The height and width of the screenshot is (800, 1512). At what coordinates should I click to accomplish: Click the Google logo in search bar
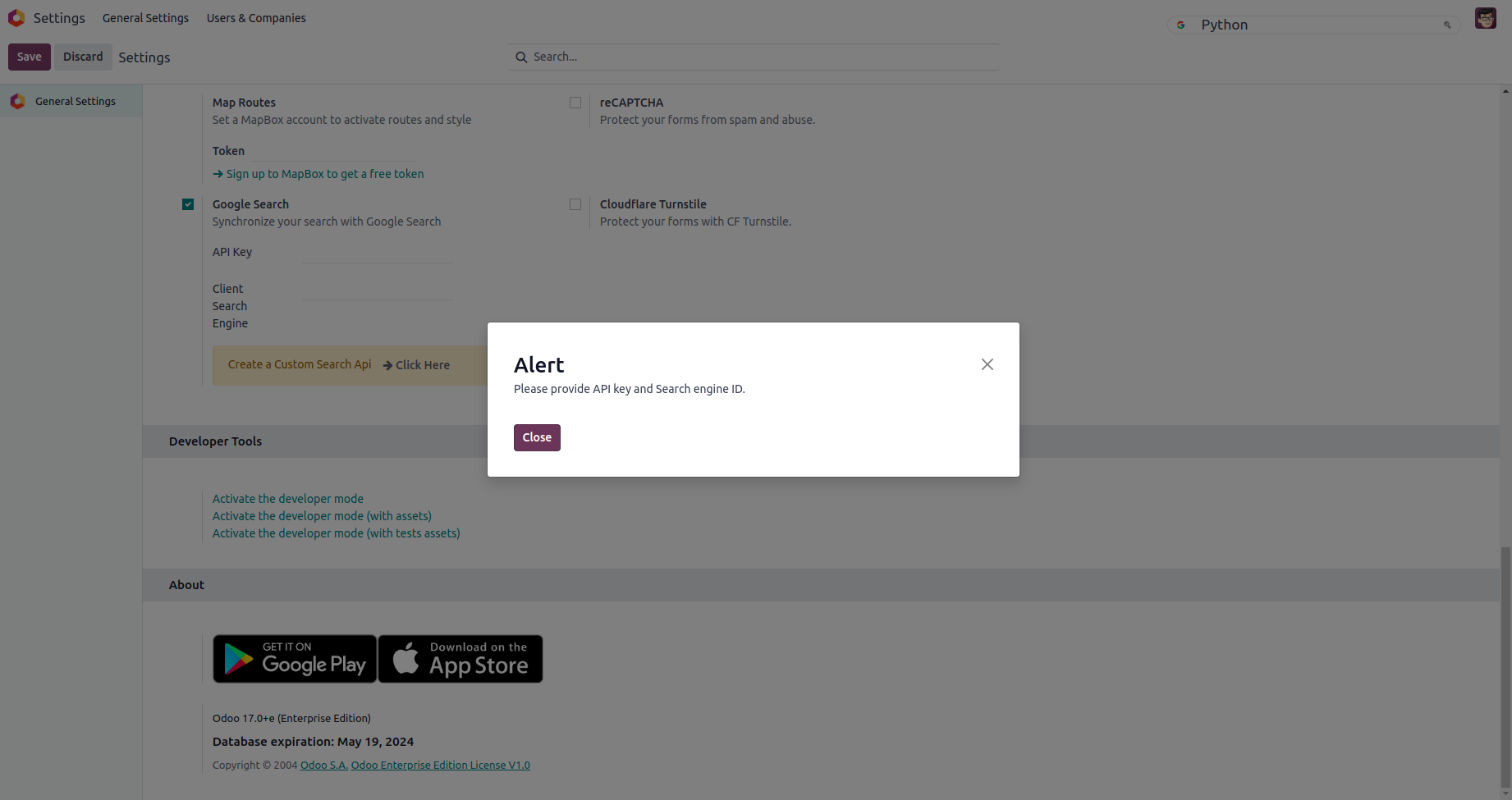(x=1180, y=25)
